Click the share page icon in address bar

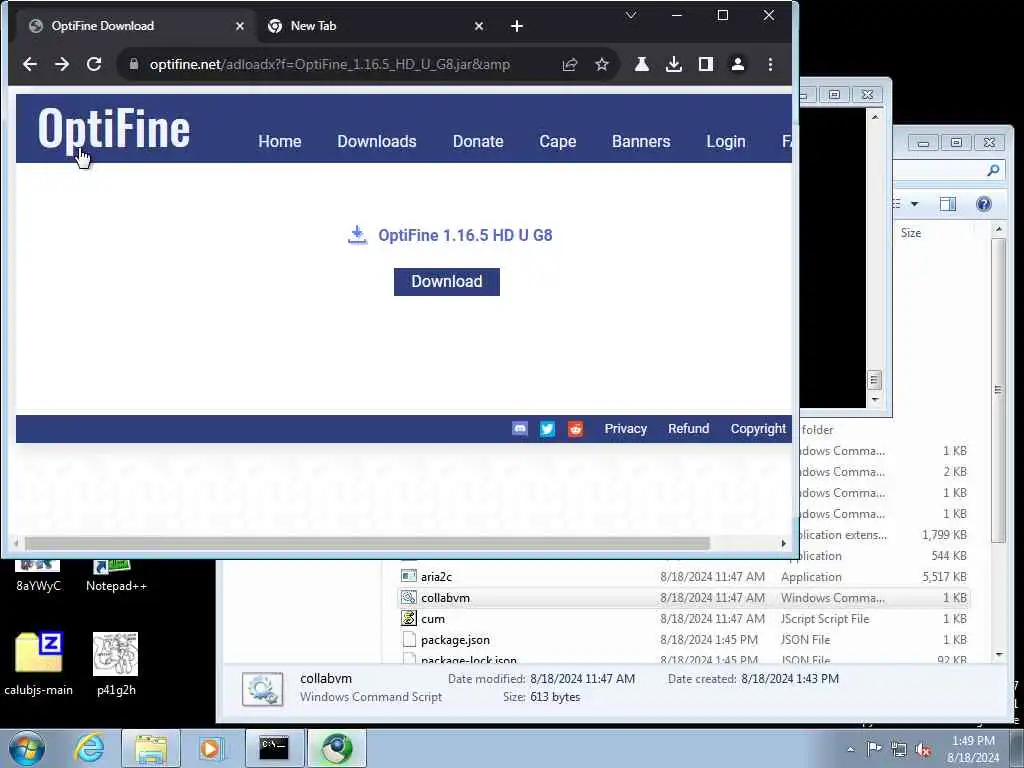569,64
